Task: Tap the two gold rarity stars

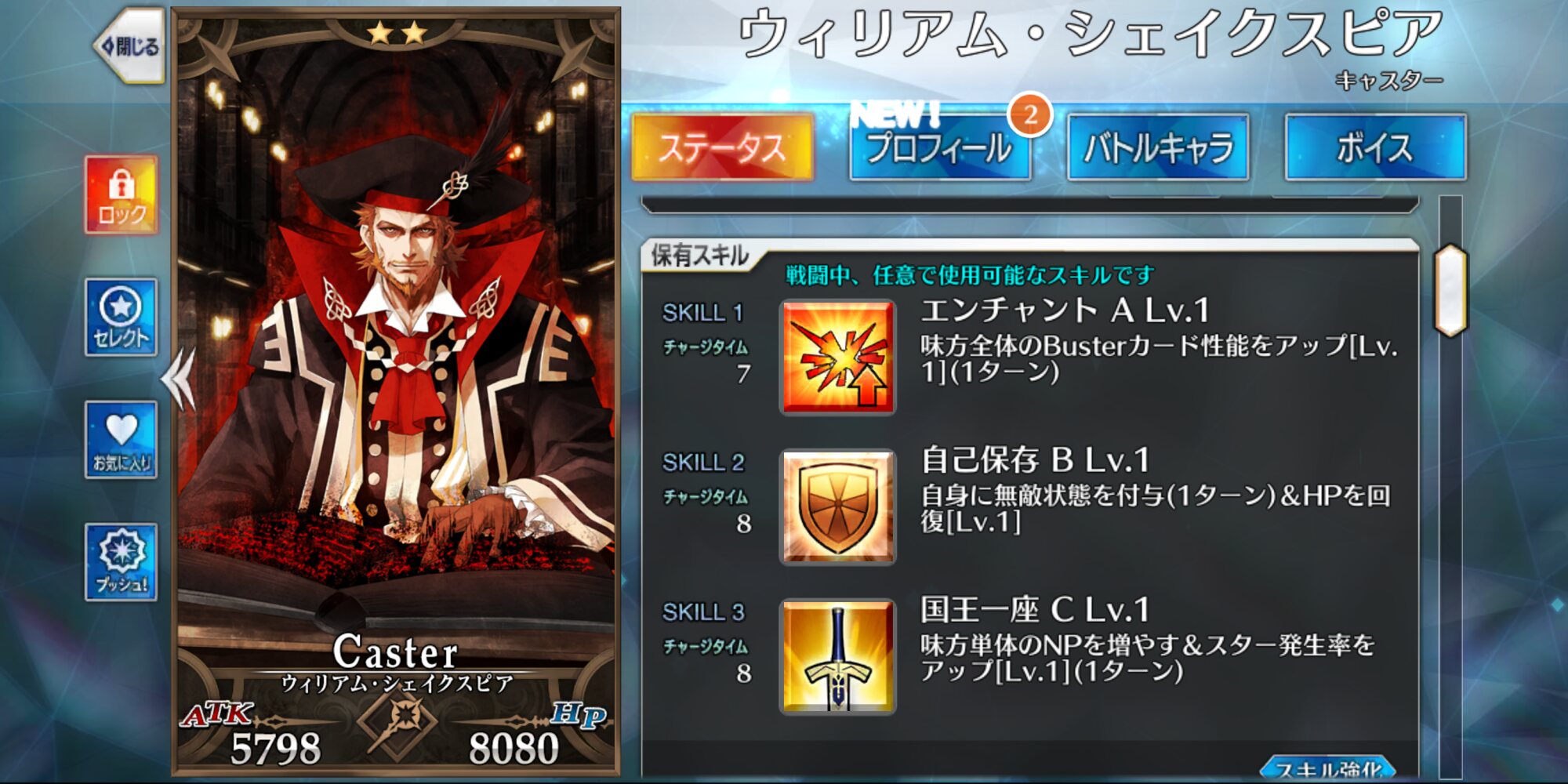Action: coord(397,33)
